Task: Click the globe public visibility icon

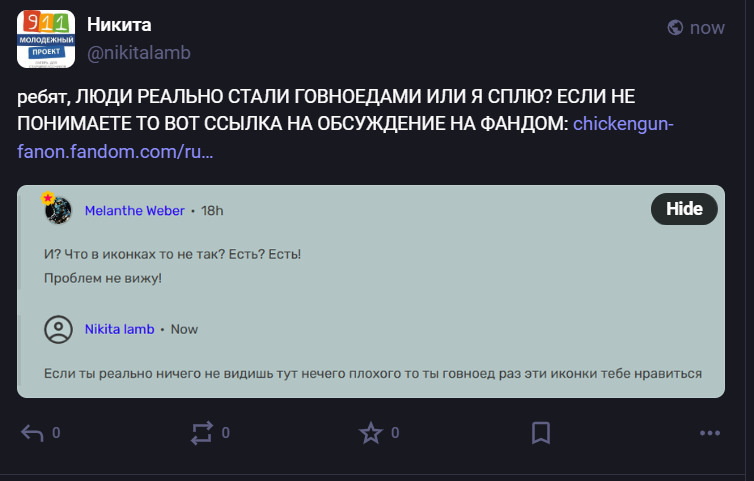Action: coord(676,28)
